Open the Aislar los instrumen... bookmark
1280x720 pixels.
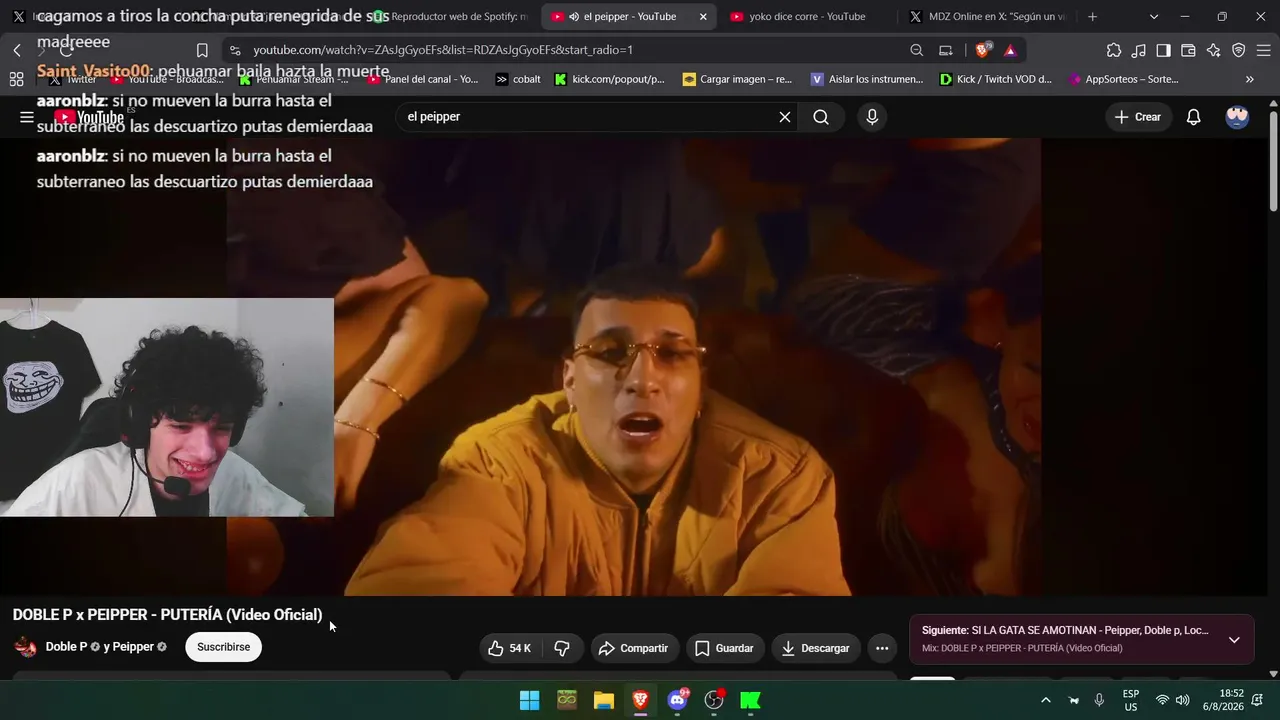tap(867, 79)
